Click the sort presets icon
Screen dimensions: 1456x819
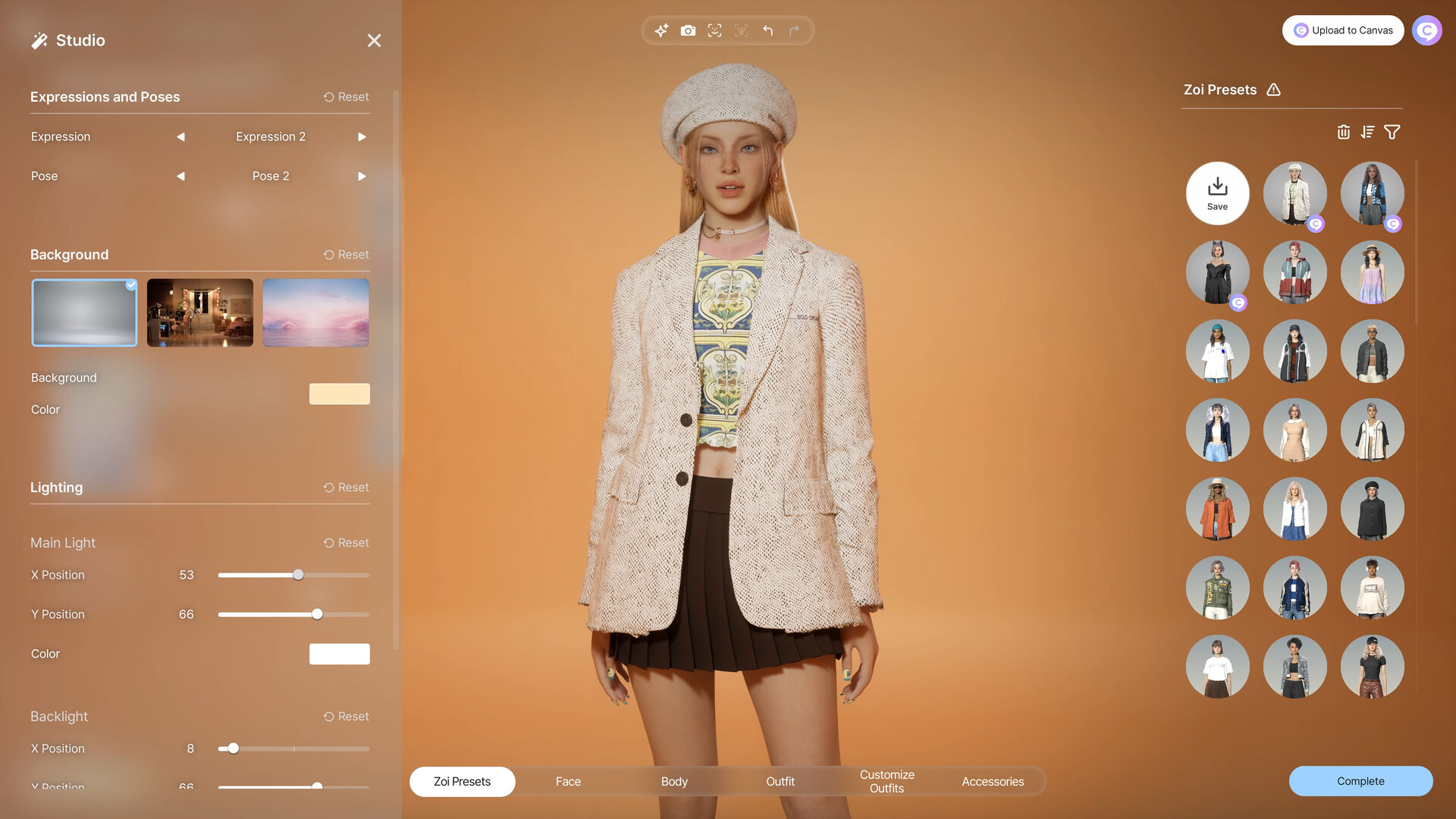pos(1368,131)
